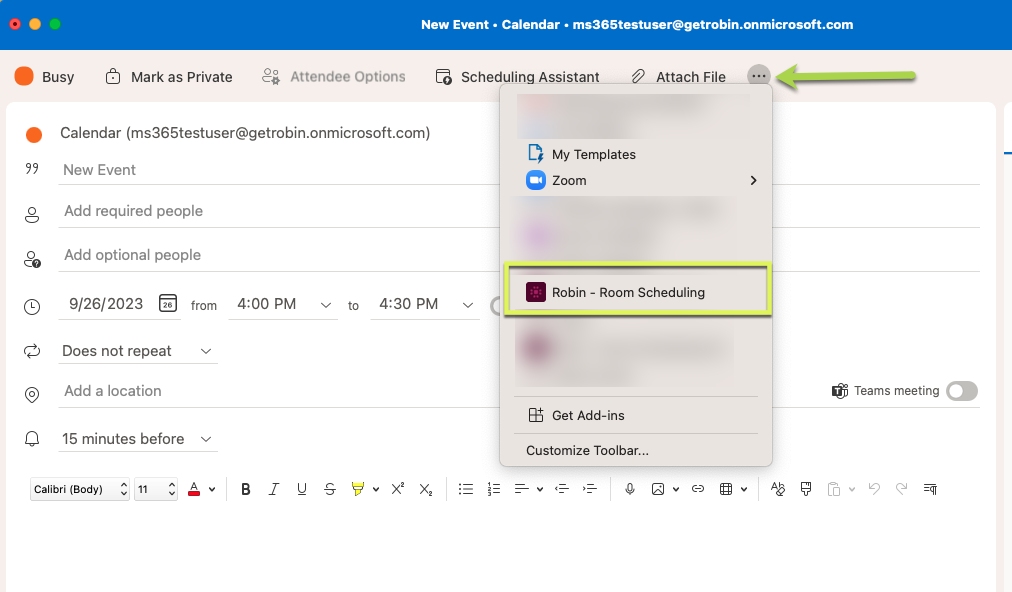Image resolution: width=1012 pixels, height=592 pixels.
Task: Insert a numbered list
Action: pyautogui.click(x=494, y=489)
